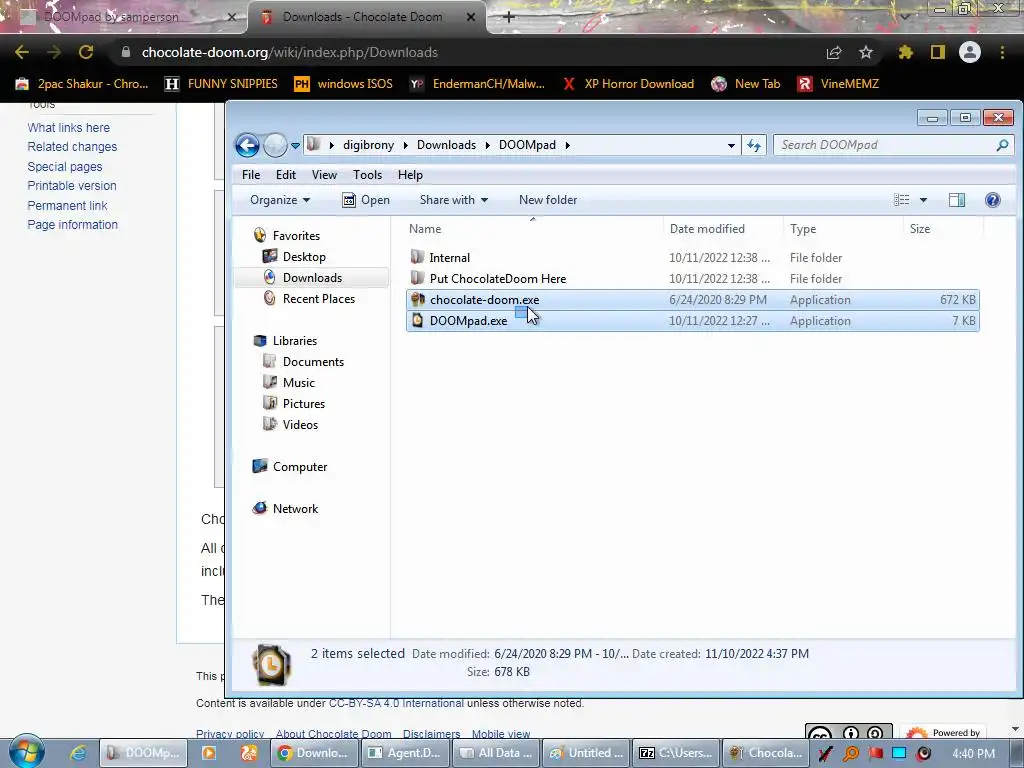Click Windows Start orb
The height and width of the screenshot is (768, 1024).
(27, 752)
